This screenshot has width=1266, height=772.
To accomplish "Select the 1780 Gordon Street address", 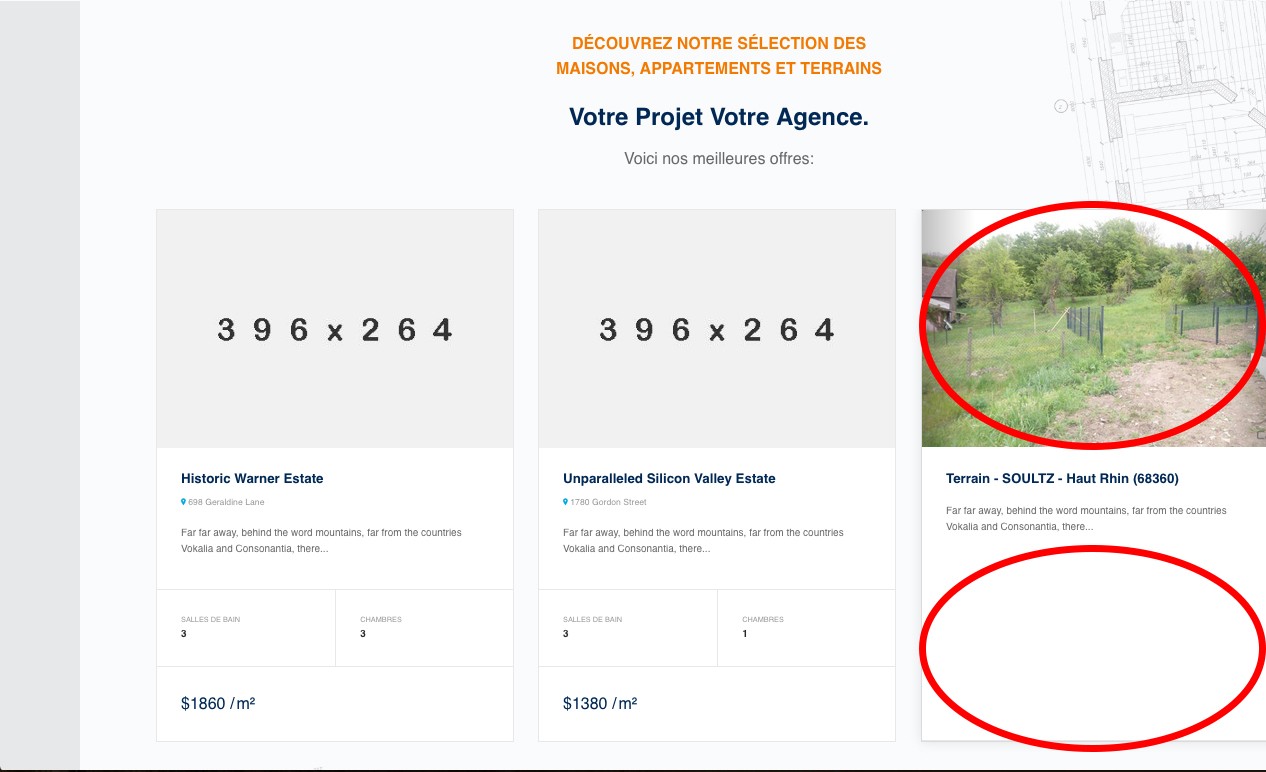I will tap(608, 502).
